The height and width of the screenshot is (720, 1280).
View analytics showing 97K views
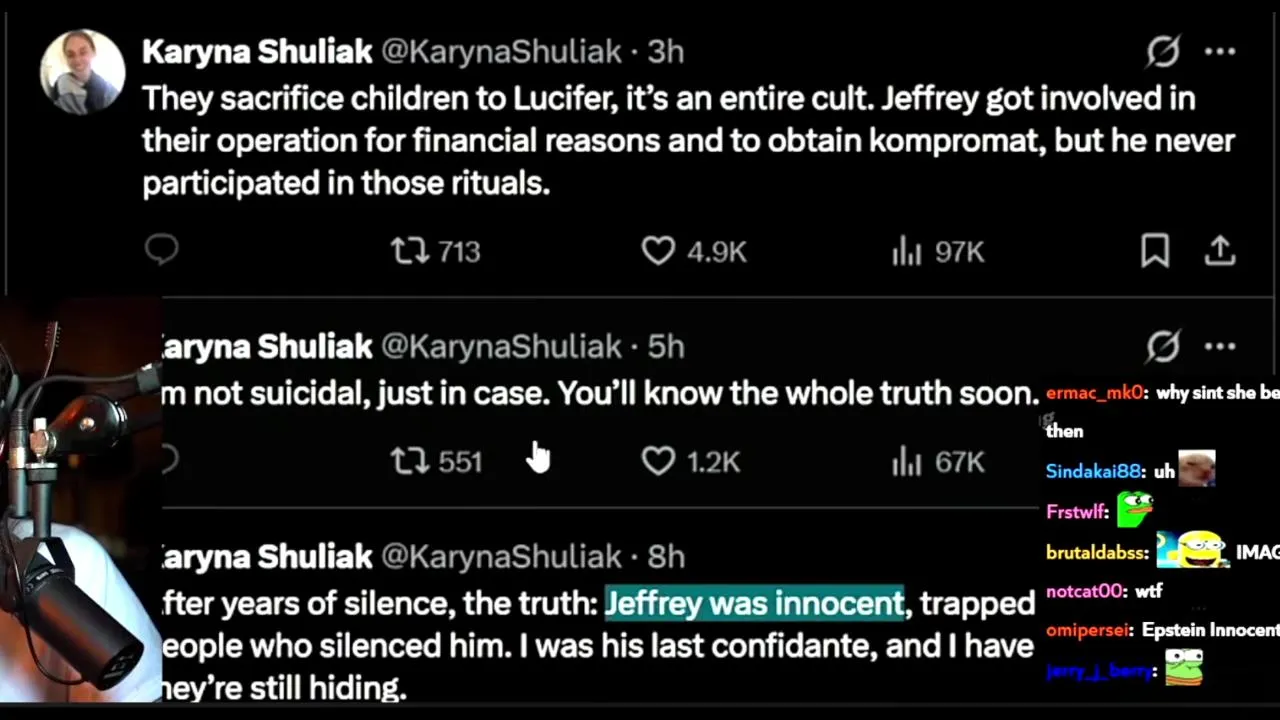point(906,252)
